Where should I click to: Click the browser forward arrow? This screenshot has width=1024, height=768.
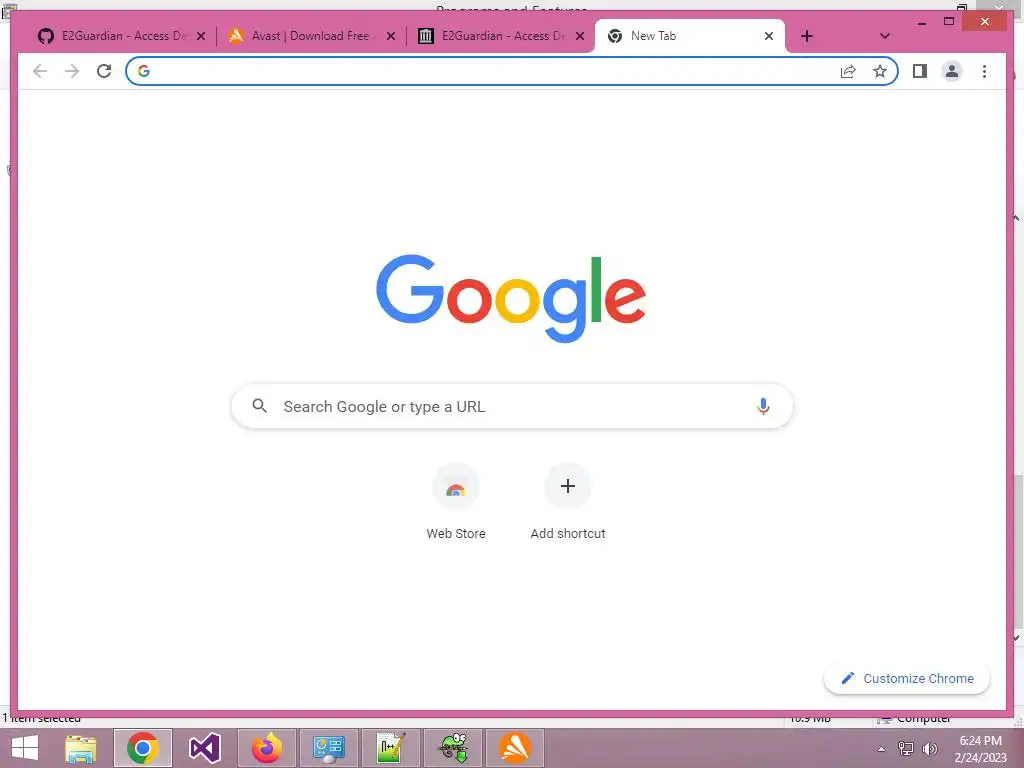[72, 71]
